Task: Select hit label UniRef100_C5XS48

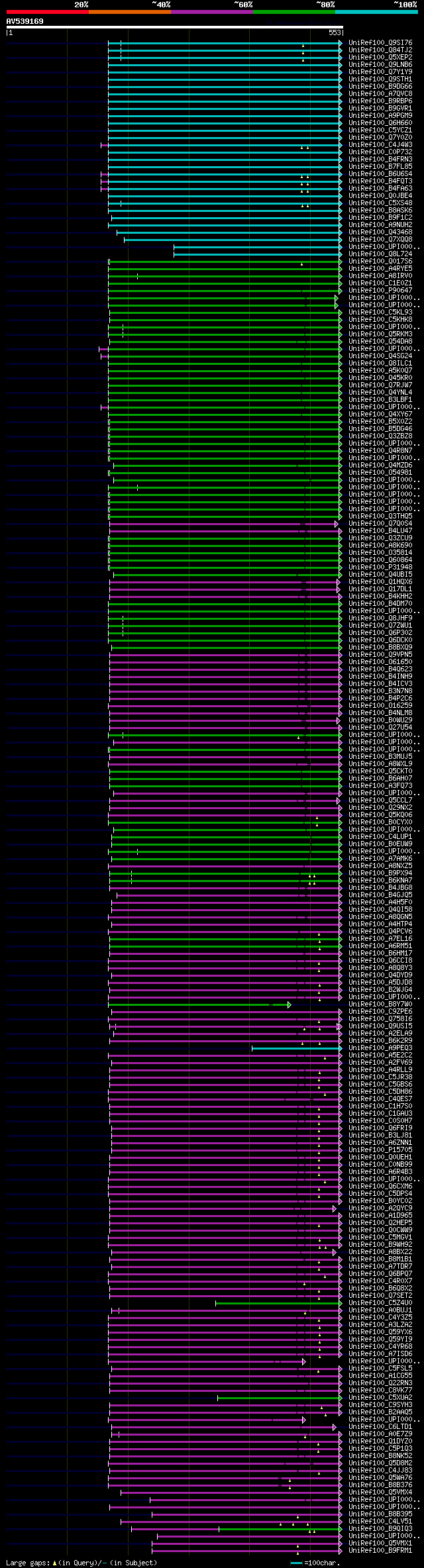Action: (x=380, y=203)
